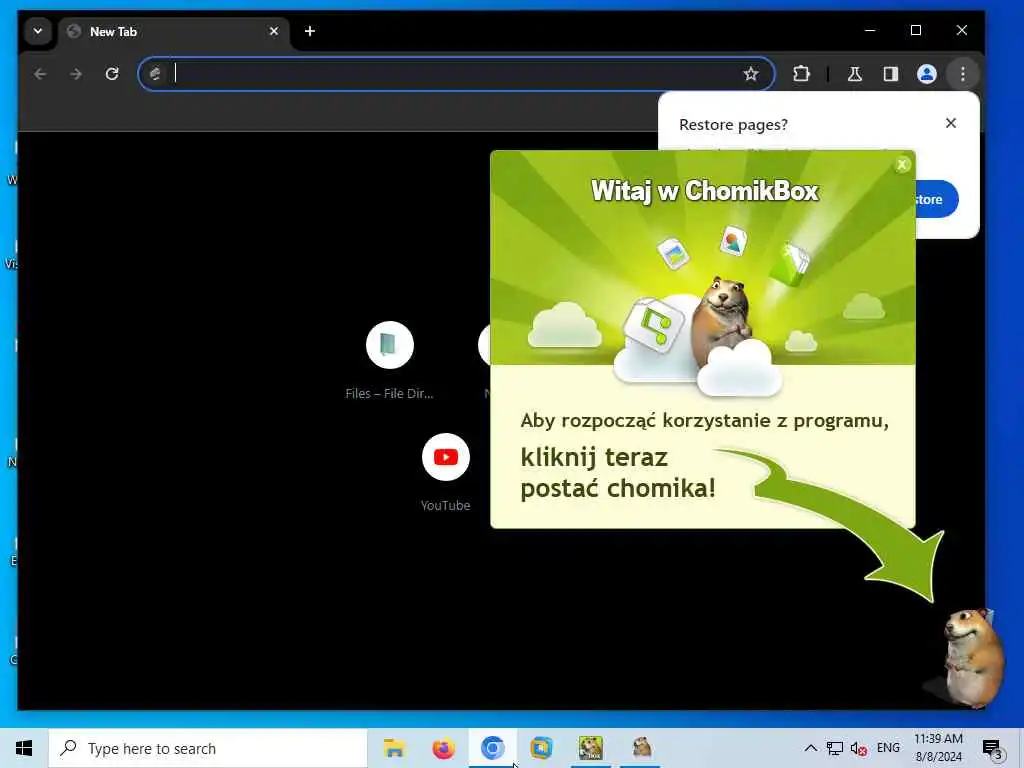
Task: Bookmark this tab with the star icon
Action: click(x=751, y=74)
